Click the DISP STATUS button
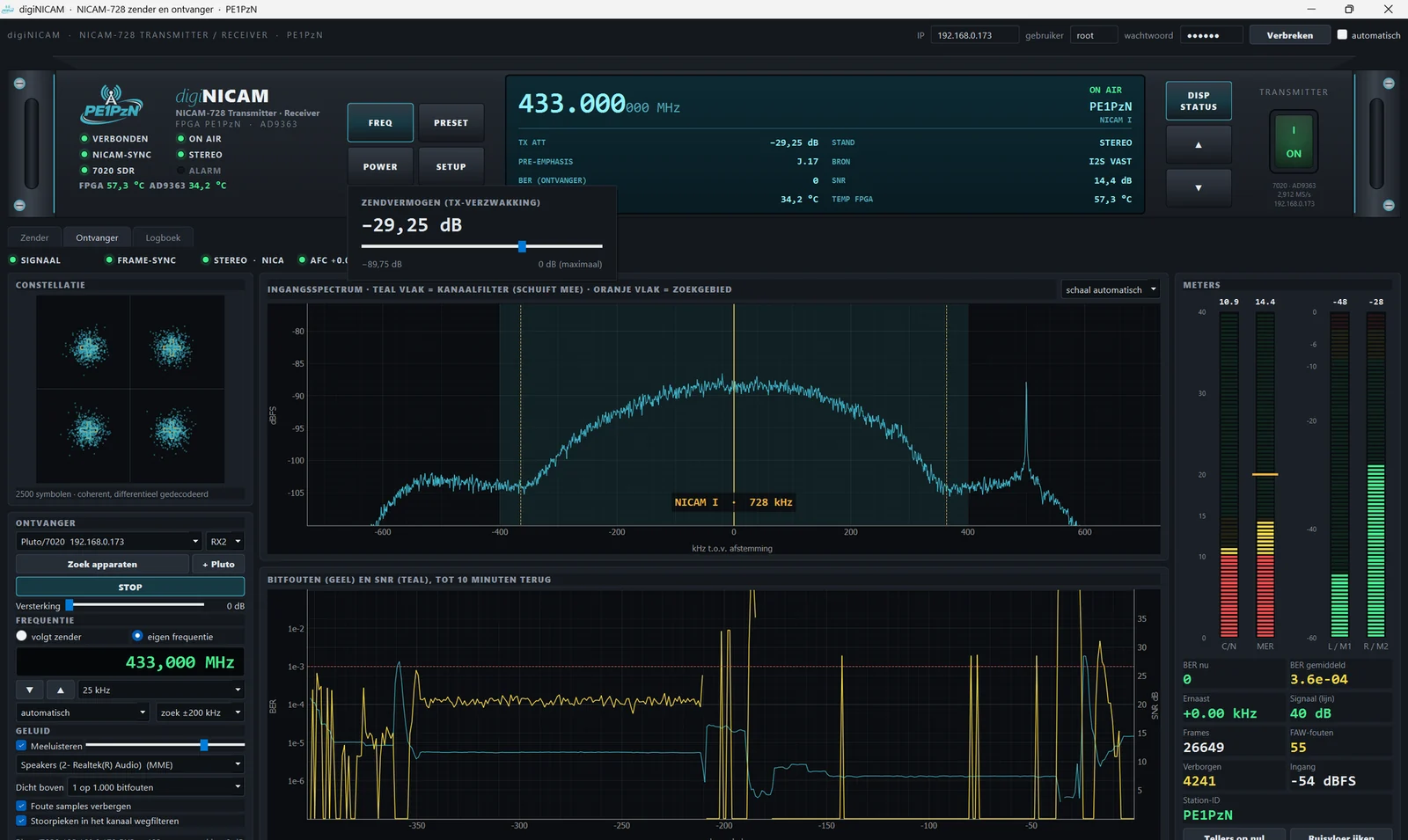This screenshot has width=1408, height=840. [1199, 101]
